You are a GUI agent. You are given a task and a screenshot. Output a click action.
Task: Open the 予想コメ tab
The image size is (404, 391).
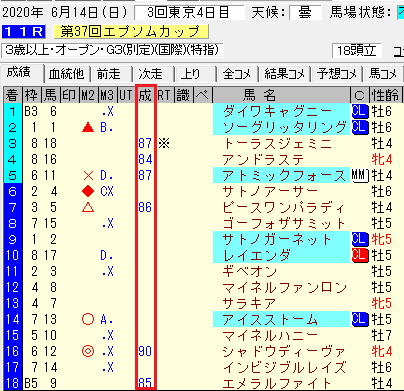point(337,74)
